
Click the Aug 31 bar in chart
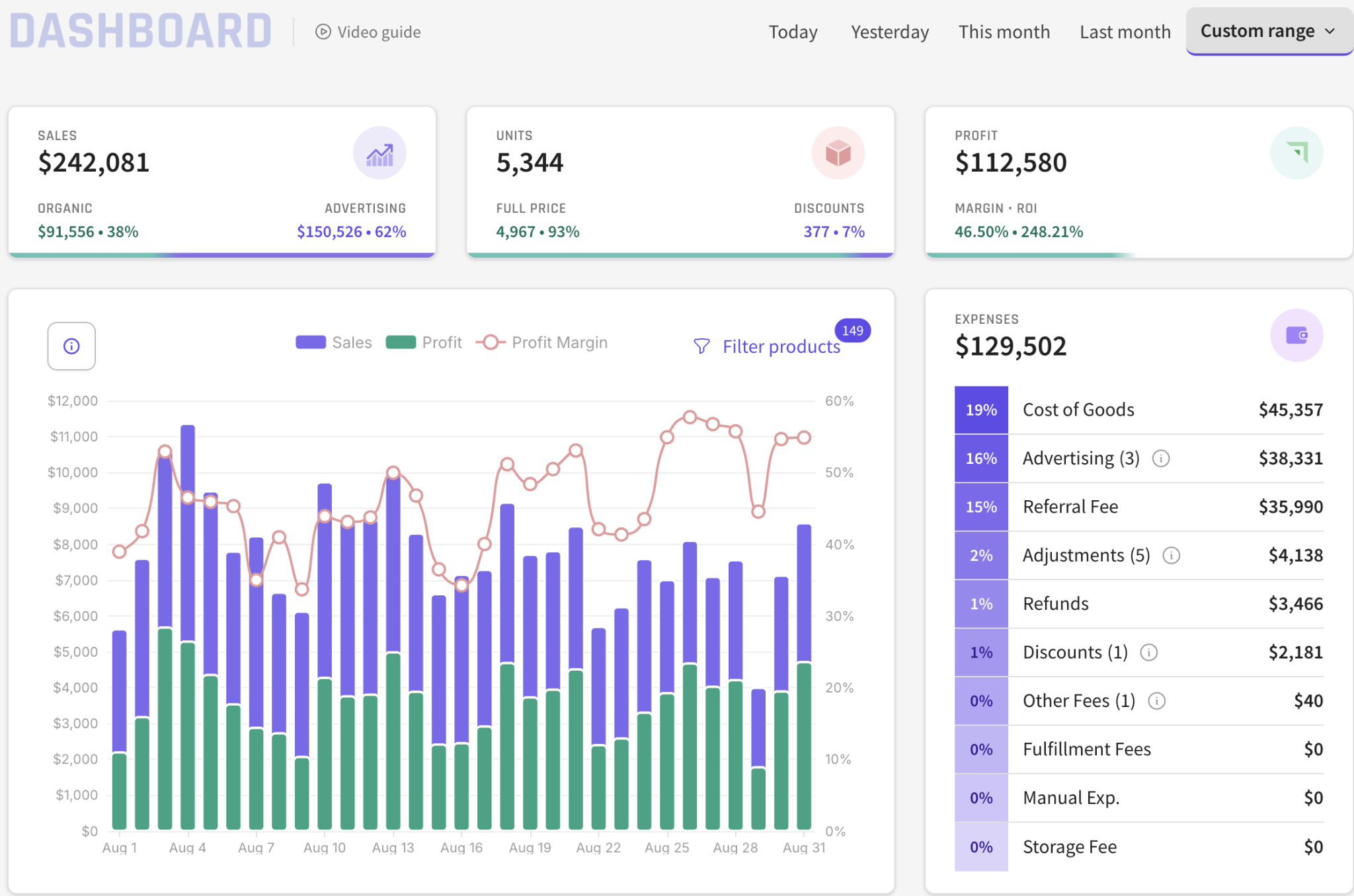(804, 677)
